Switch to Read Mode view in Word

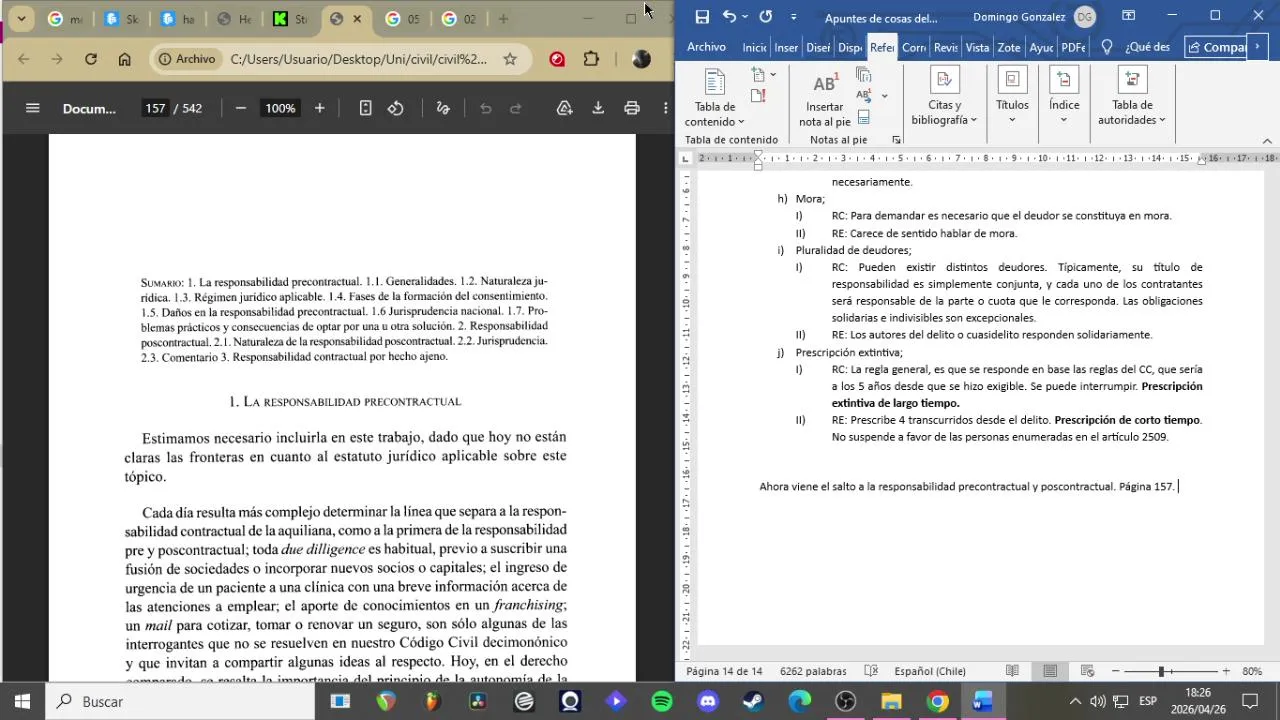click(x=1013, y=672)
